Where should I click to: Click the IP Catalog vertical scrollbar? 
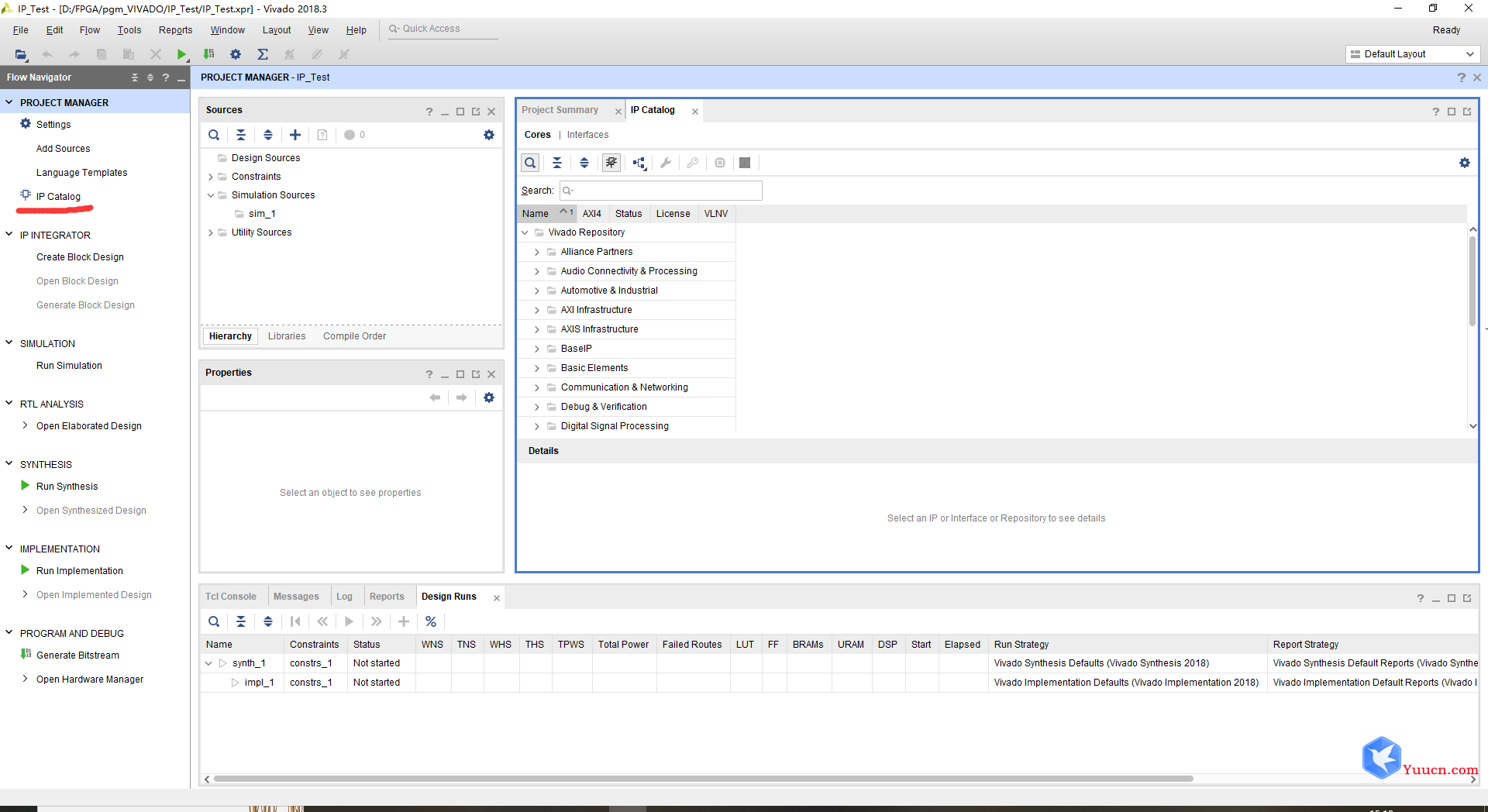1472,280
